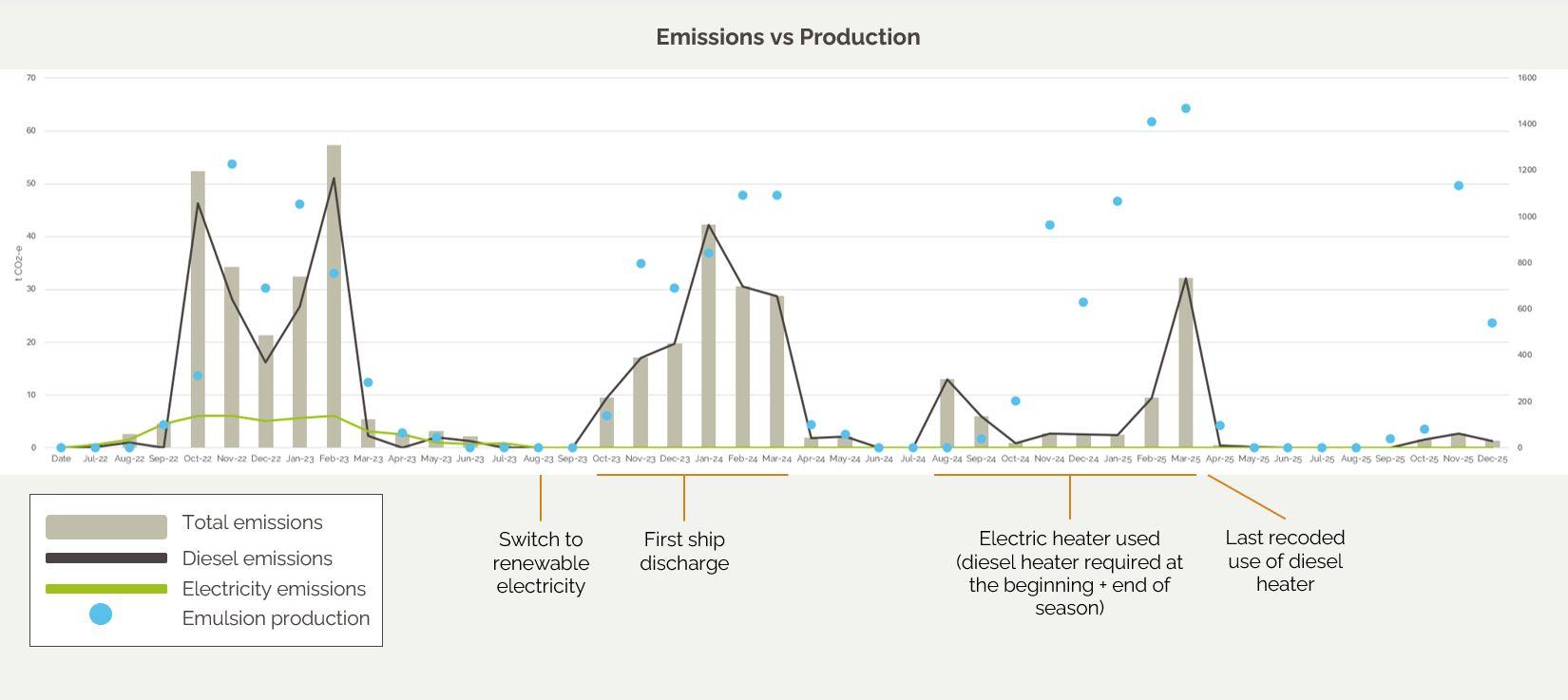Click the dark Diesel emissions legend line
Image resolution: width=1568 pixels, height=700 pixels.
[106, 558]
